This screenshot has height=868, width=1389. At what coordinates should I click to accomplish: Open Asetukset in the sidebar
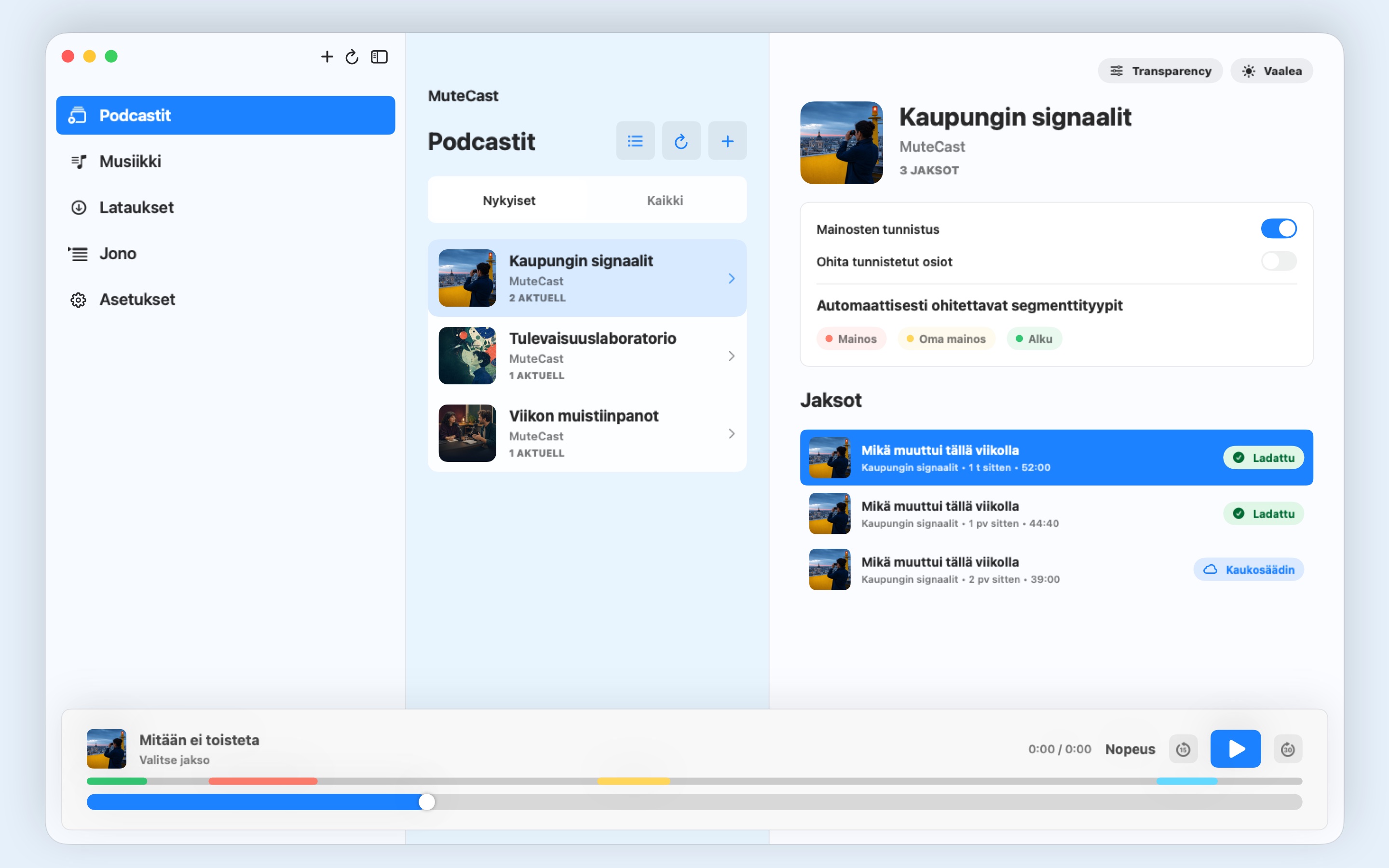[226, 299]
